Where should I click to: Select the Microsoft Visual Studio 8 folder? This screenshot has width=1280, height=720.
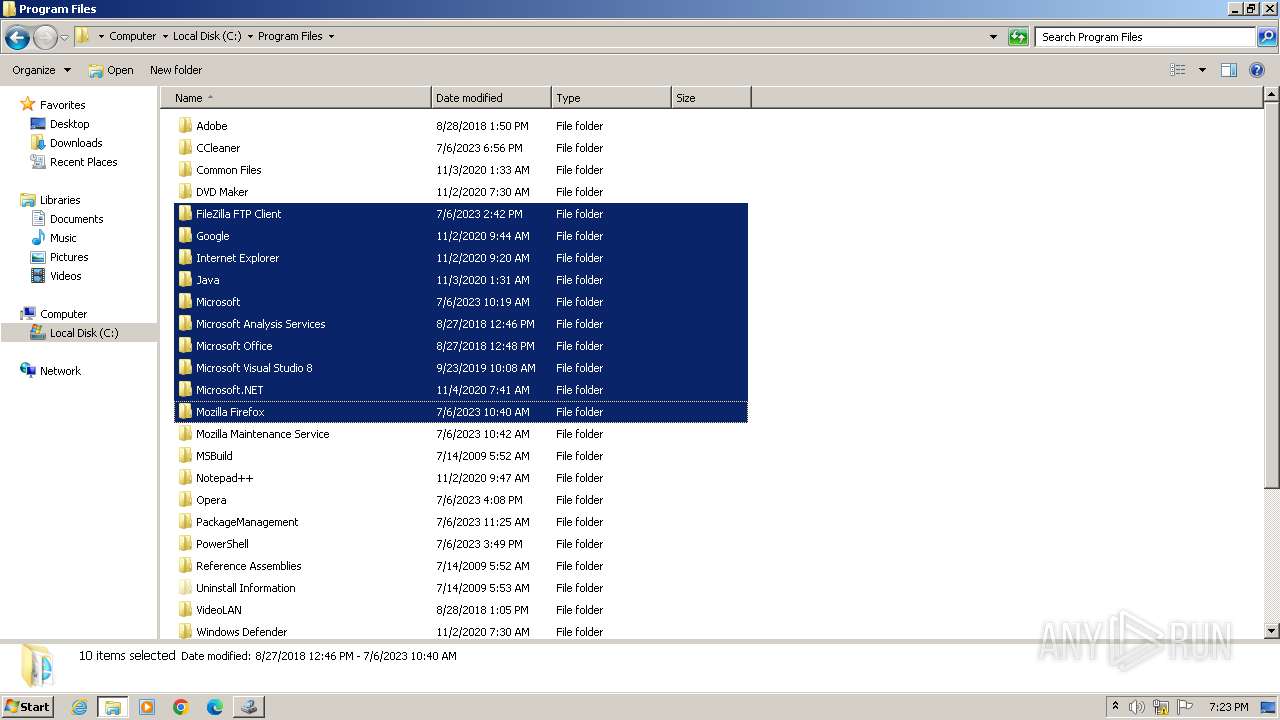[x=254, y=368]
